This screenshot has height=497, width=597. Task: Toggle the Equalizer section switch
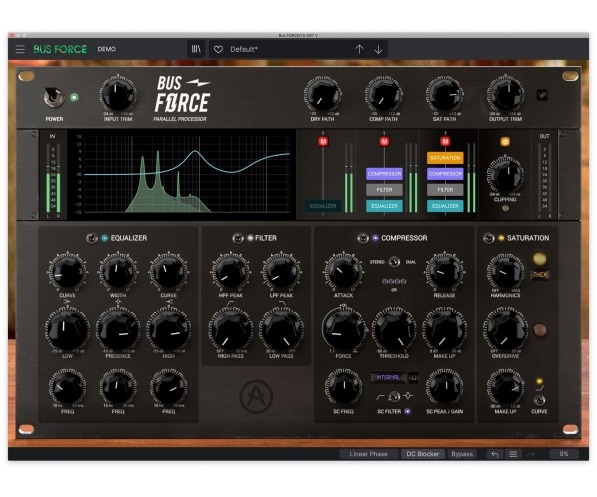pyautogui.click(x=91, y=238)
